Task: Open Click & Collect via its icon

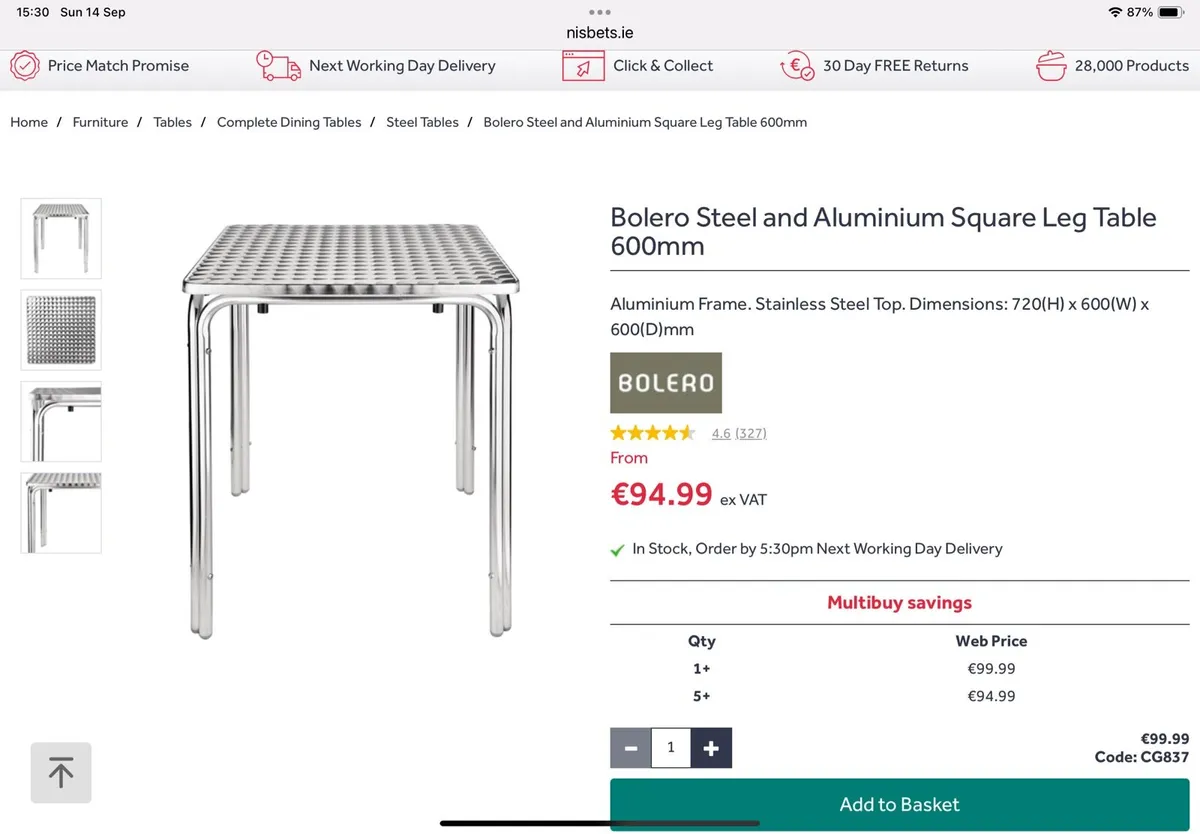Action: (x=585, y=66)
